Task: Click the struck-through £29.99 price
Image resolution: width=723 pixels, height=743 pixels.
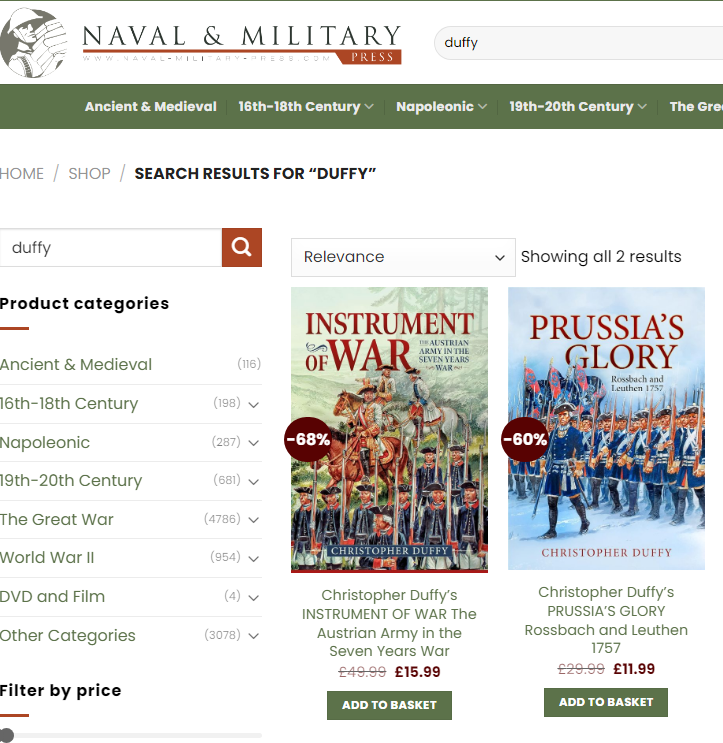Action: tap(581, 669)
